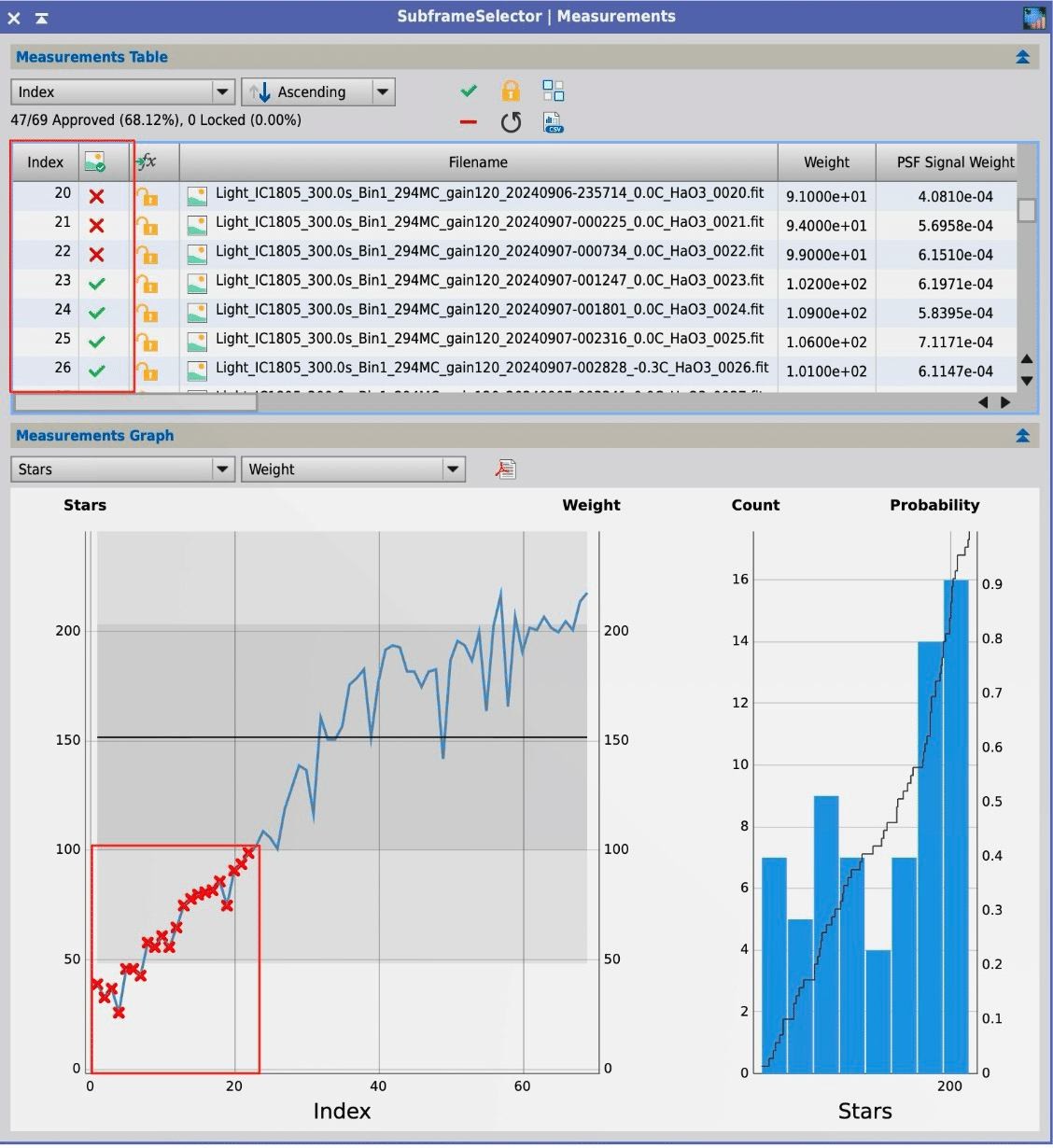Click weight value 9.1000e+01
The width and height of the screenshot is (1053, 1148).
826,197
